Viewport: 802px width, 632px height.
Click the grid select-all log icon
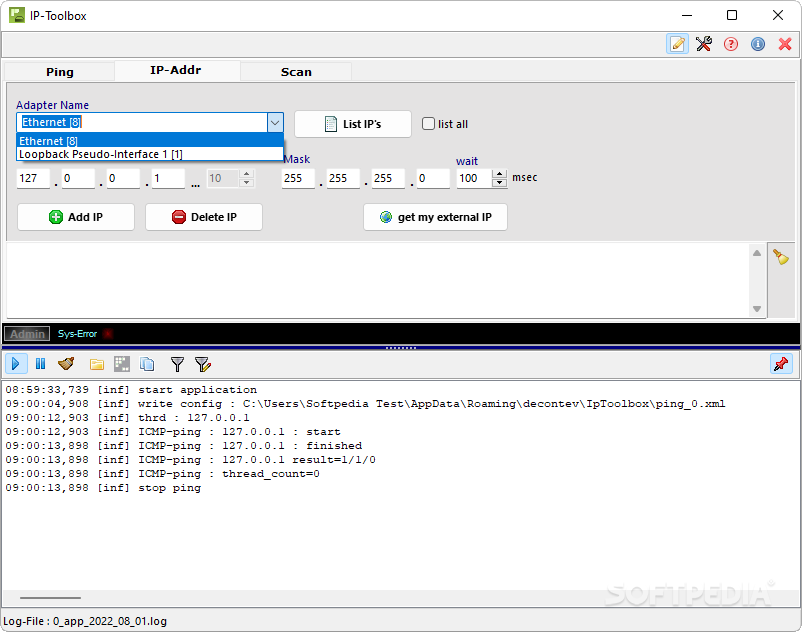[x=122, y=364]
